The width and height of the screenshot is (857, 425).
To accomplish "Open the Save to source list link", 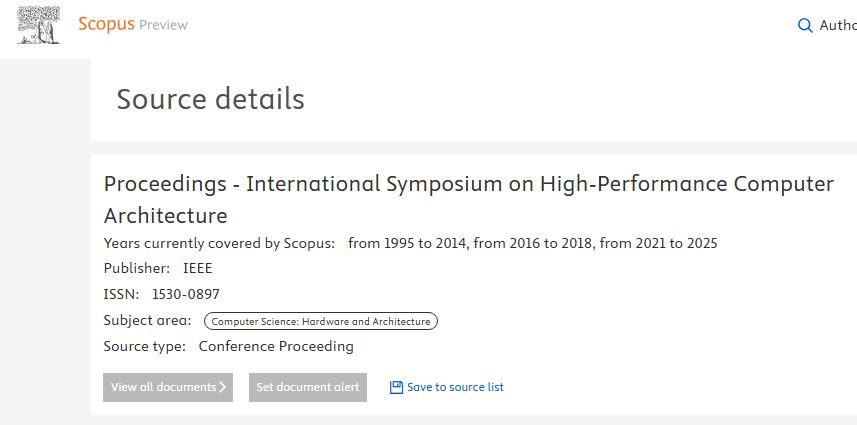I will pyautogui.click(x=455, y=387).
